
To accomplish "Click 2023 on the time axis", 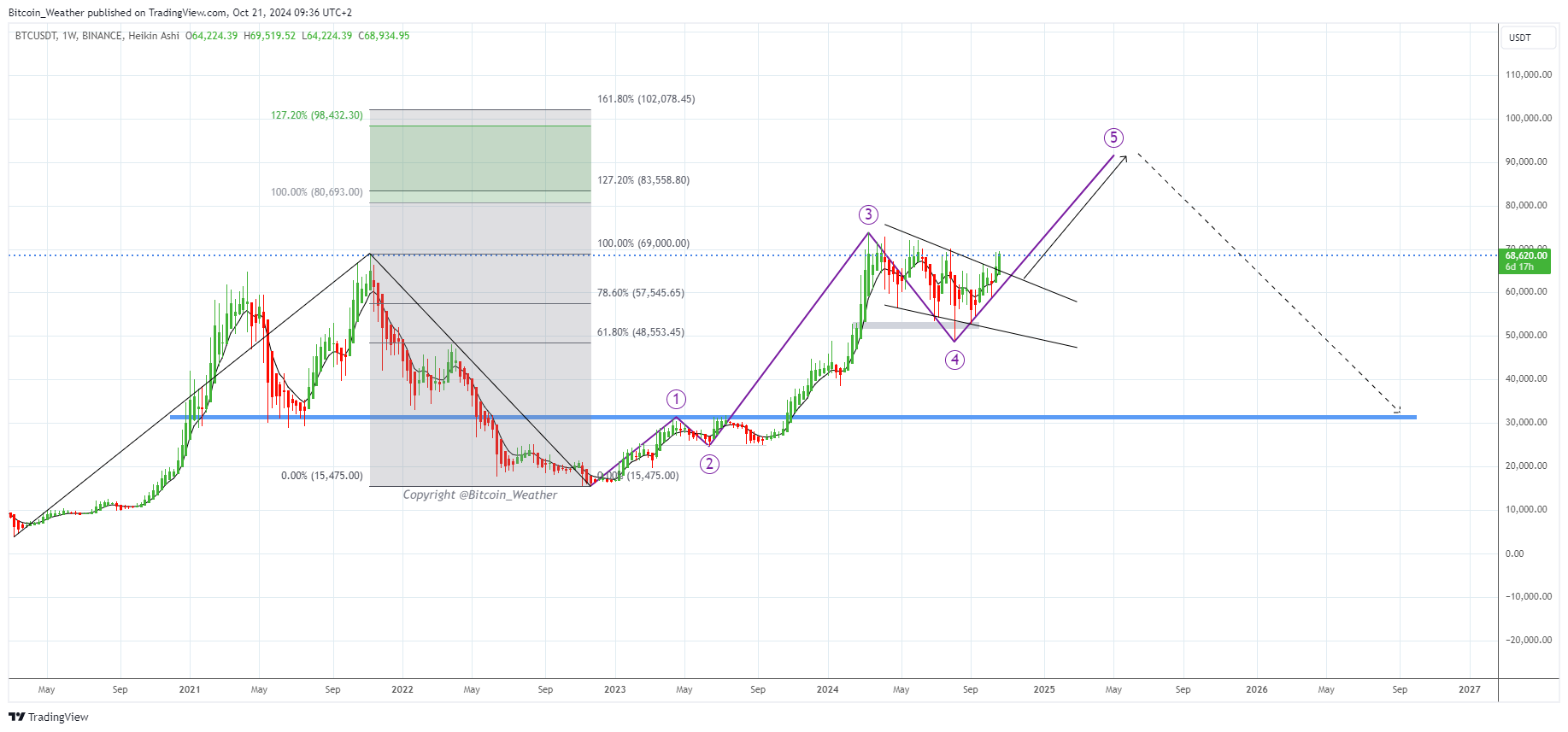I will point(614,689).
